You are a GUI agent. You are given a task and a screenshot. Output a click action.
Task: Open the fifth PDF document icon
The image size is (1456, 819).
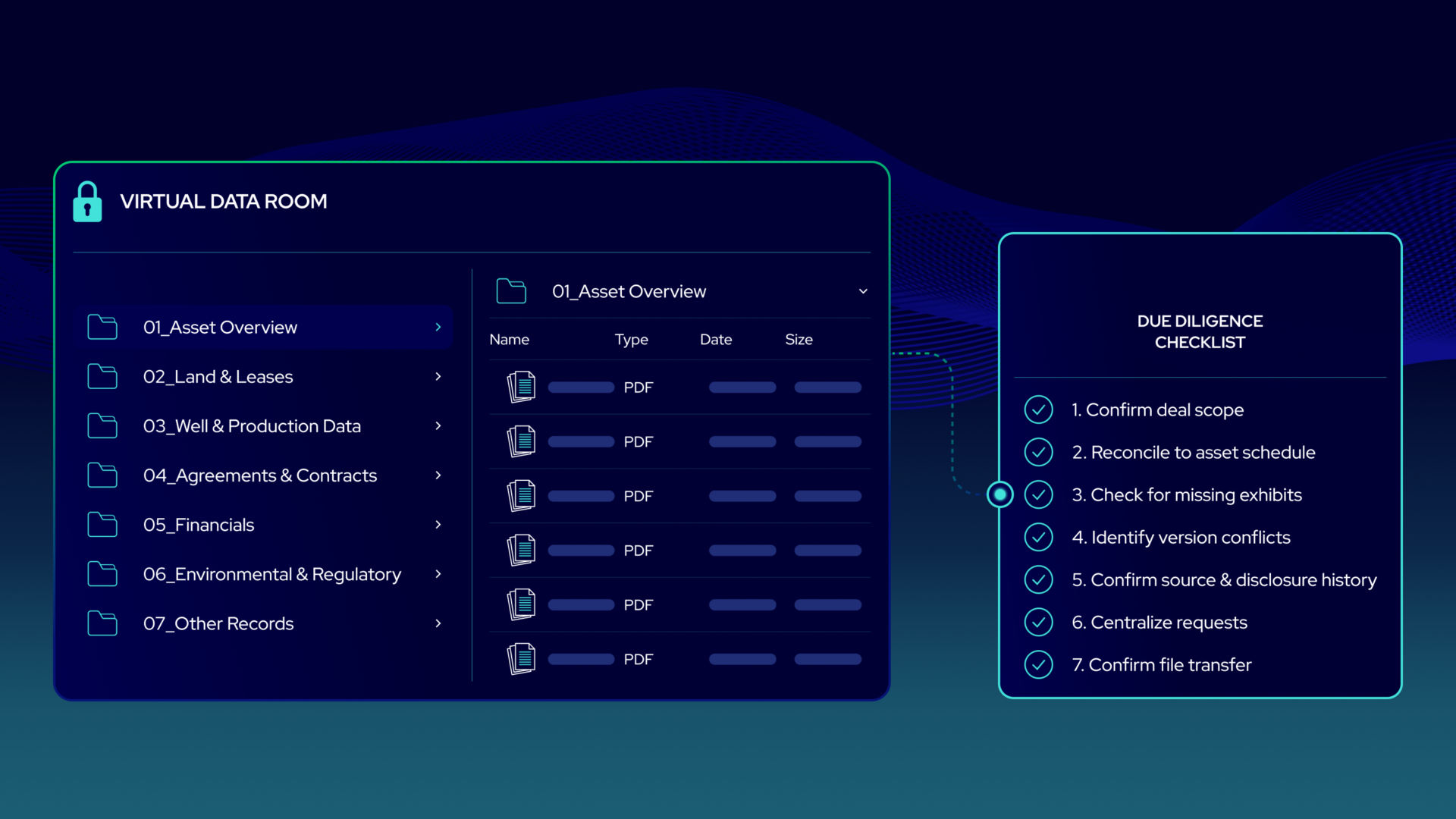521,604
